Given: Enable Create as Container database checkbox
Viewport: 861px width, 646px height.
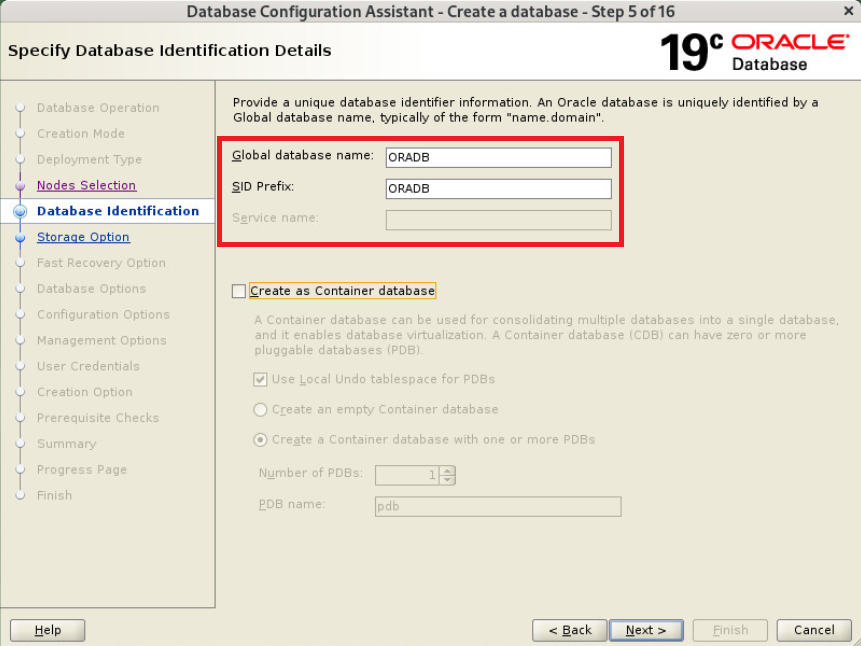Looking at the screenshot, I should 238,291.
